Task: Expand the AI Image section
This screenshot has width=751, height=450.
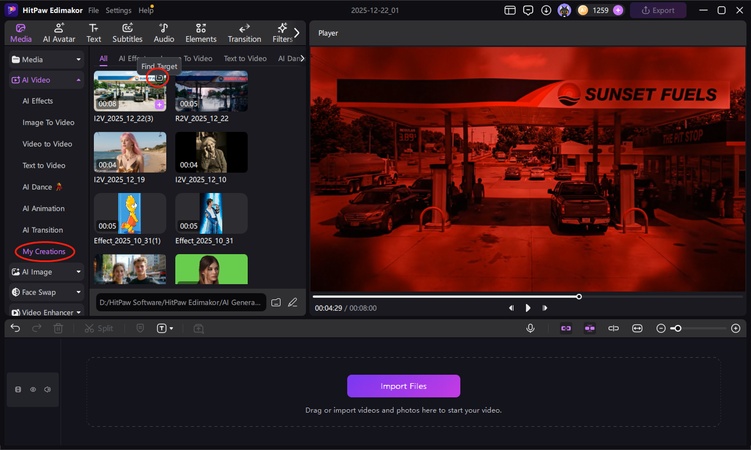Action: [x=78, y=271]
